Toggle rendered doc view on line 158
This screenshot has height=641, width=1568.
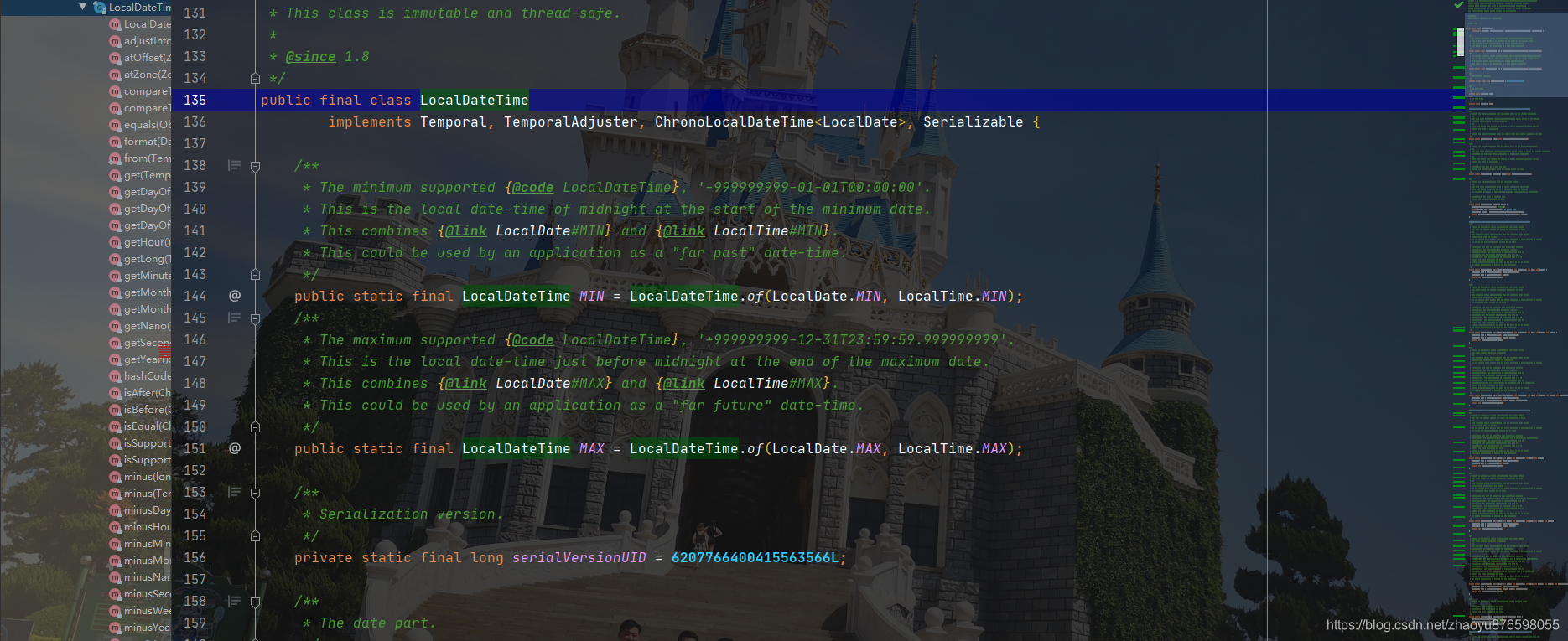234,601
